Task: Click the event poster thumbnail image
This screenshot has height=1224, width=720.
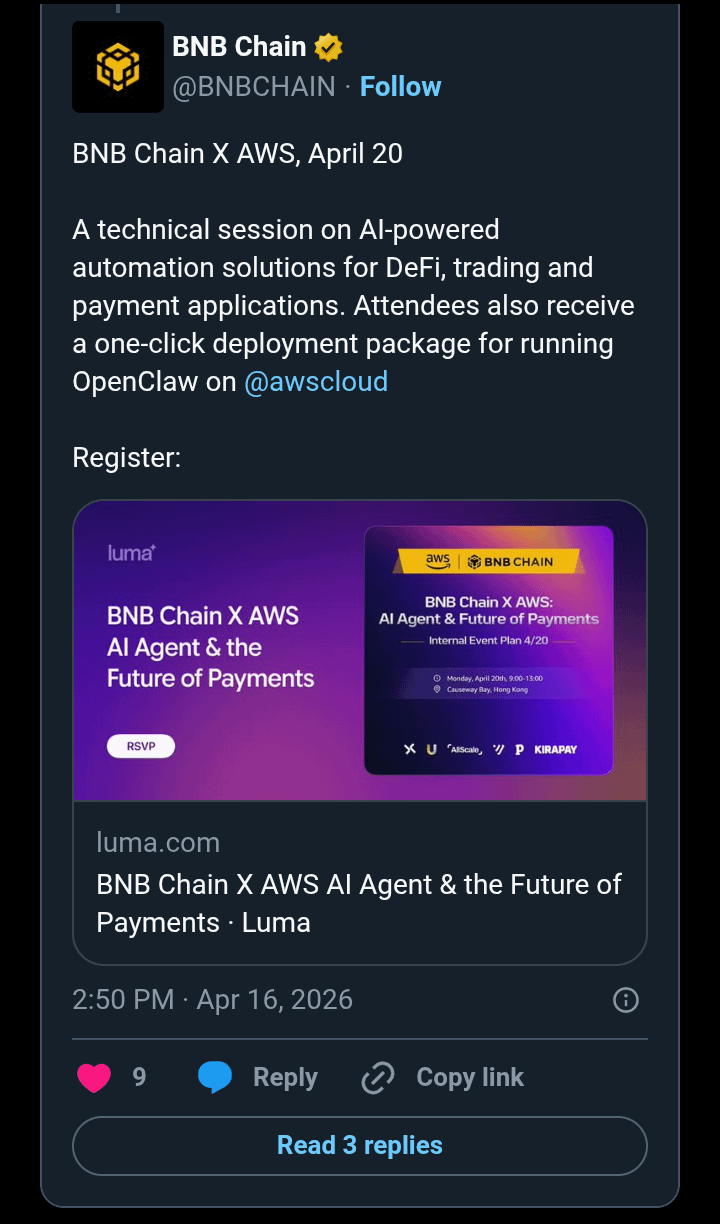Action: [489, 650]
